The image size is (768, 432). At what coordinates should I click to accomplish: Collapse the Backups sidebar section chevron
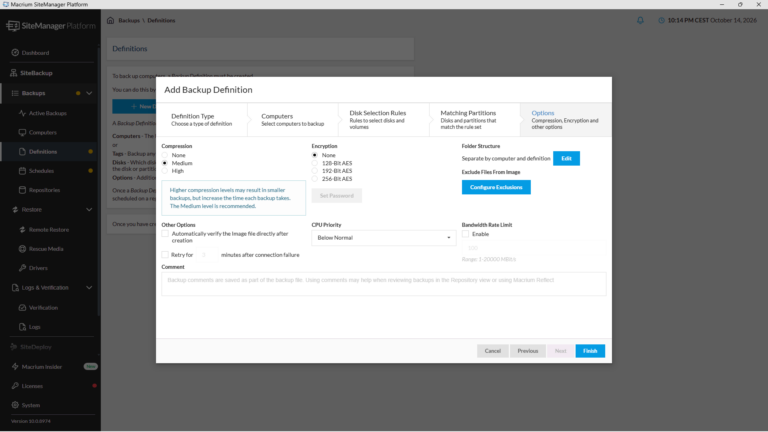click(89, 93)
